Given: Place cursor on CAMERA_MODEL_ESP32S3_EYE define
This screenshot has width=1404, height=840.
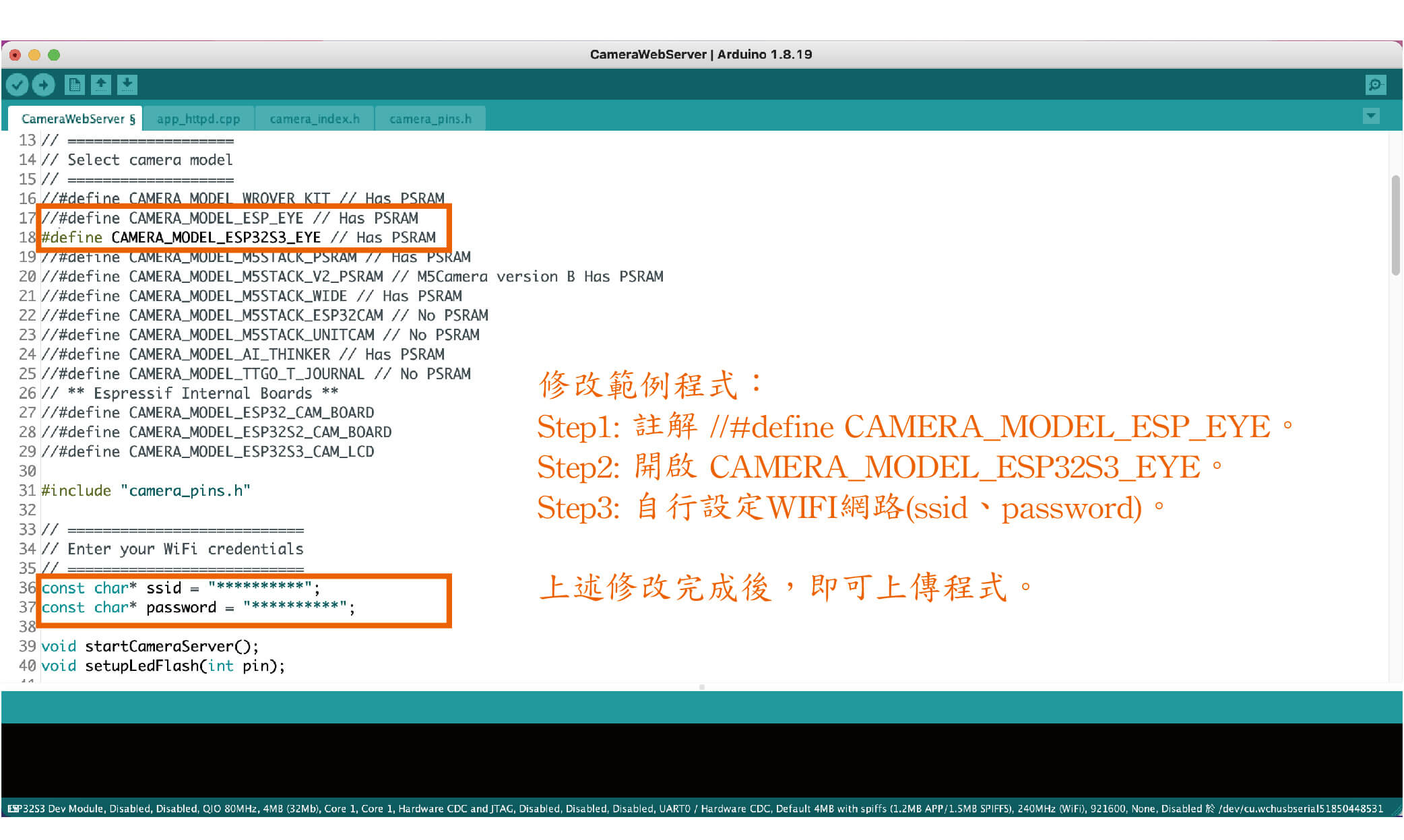Looking at the screenshot, I should [x=238, y=237].
